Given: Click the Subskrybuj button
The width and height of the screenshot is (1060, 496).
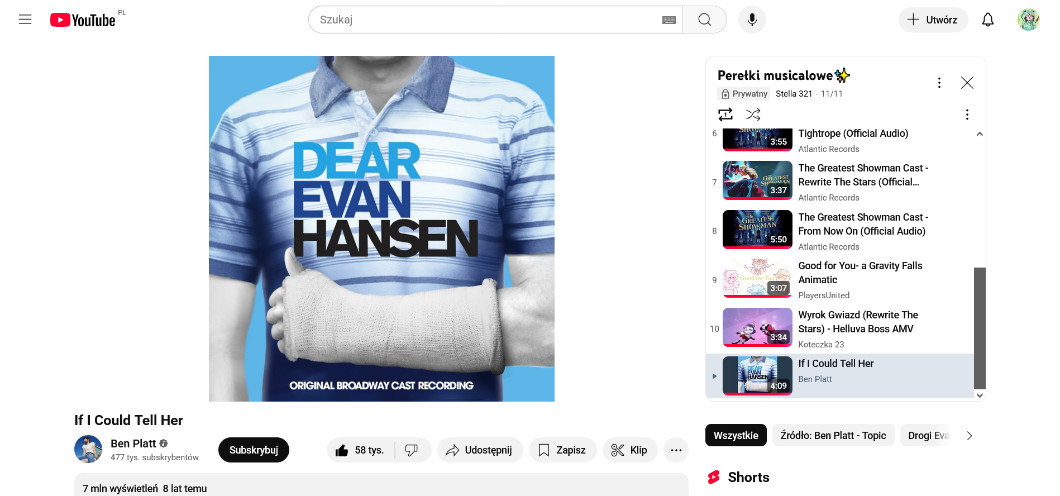Looking at the screenshot, I should pos(253,450).
